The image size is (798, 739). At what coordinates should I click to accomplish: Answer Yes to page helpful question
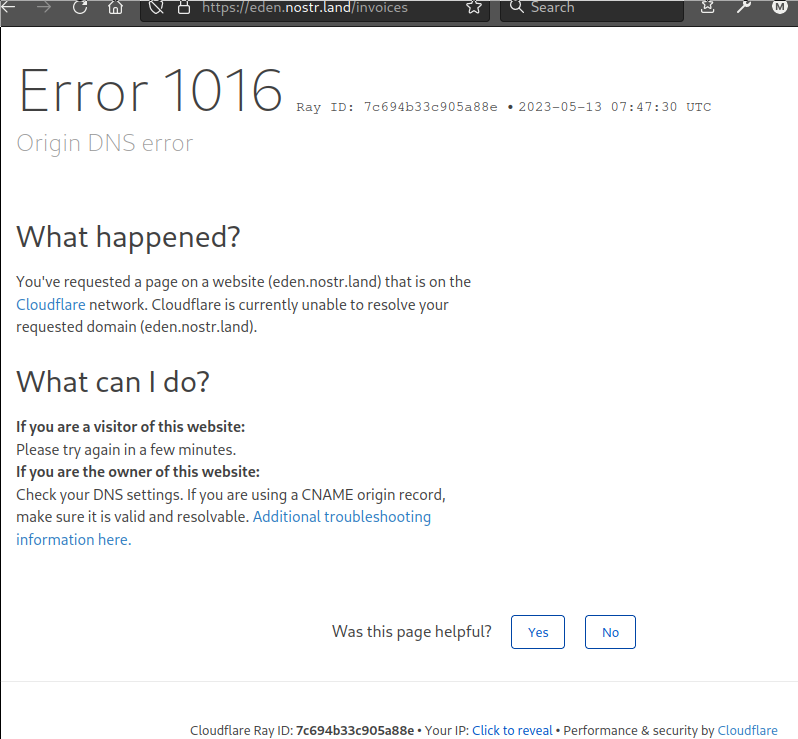538,632
